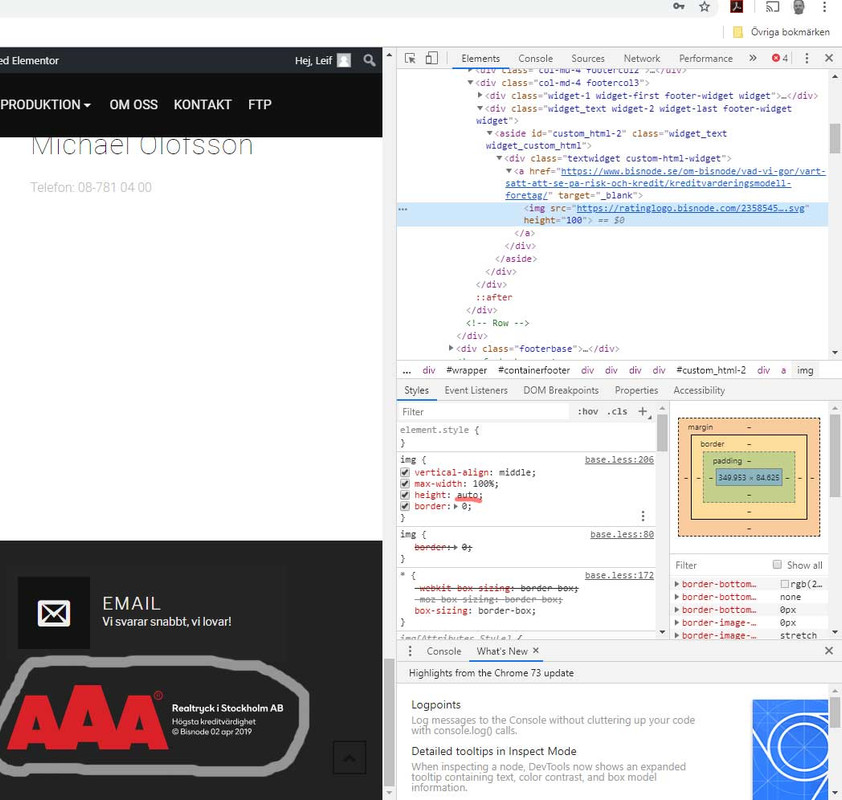Open the DOM Breakpoints tab

click(x=561, y=390)
